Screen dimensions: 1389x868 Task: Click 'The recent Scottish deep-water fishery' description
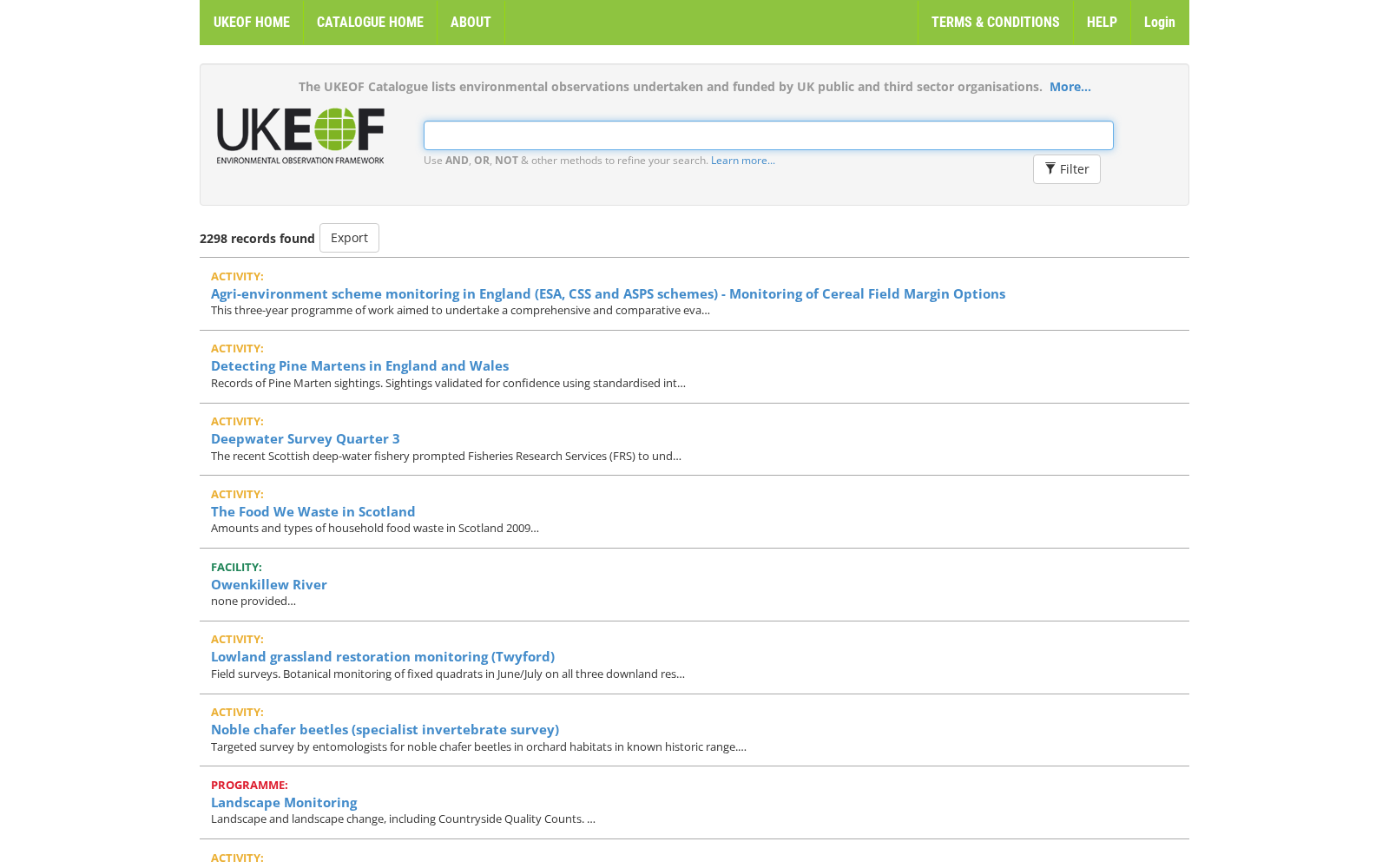(x=446, y=456)
